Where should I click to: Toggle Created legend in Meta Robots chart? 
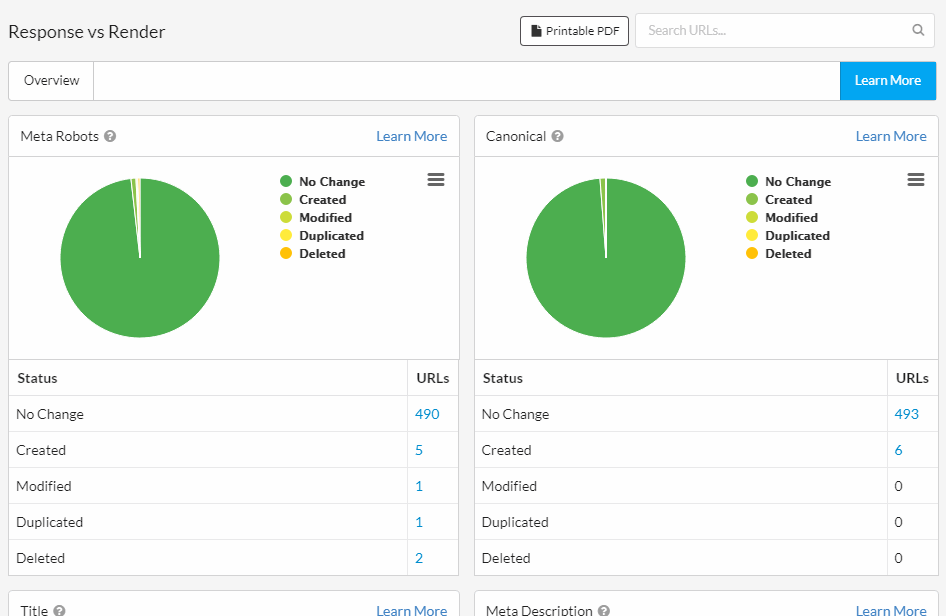tap(313, 200)
